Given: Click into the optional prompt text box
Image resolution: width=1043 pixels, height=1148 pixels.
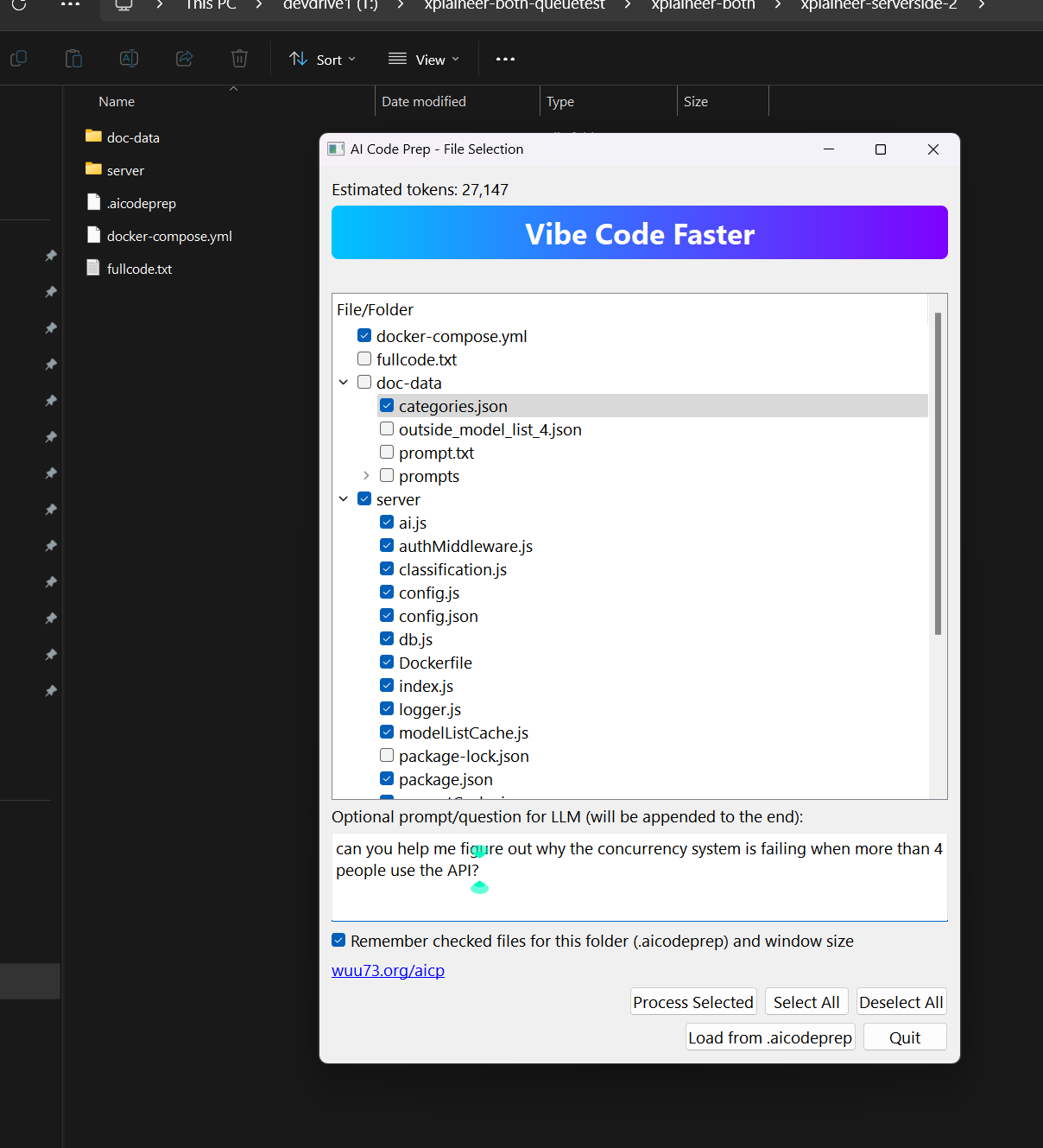Looking at the screenshot, I should coord(640,877).
